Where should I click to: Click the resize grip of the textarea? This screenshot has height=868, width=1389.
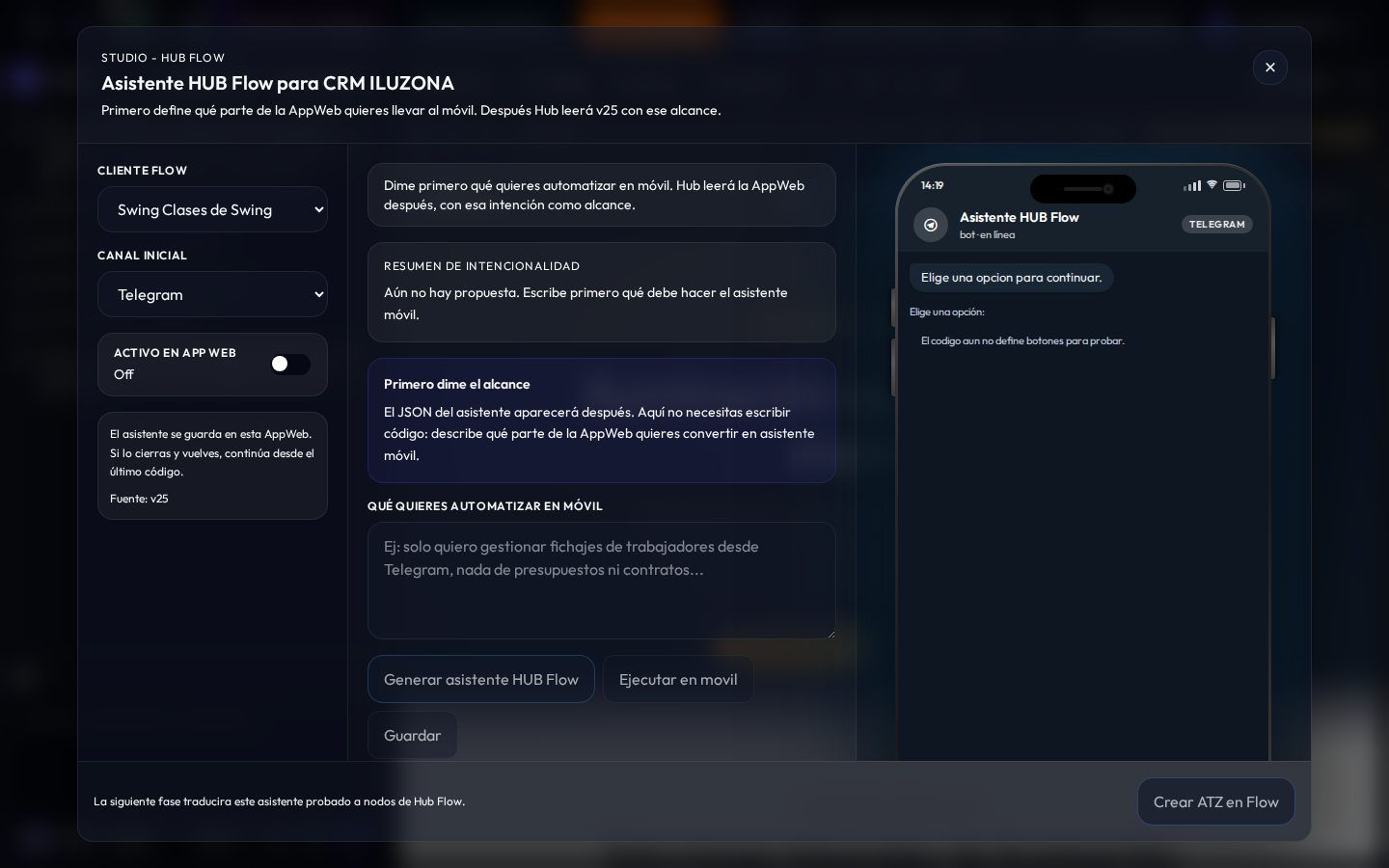(x=831, y=634)
